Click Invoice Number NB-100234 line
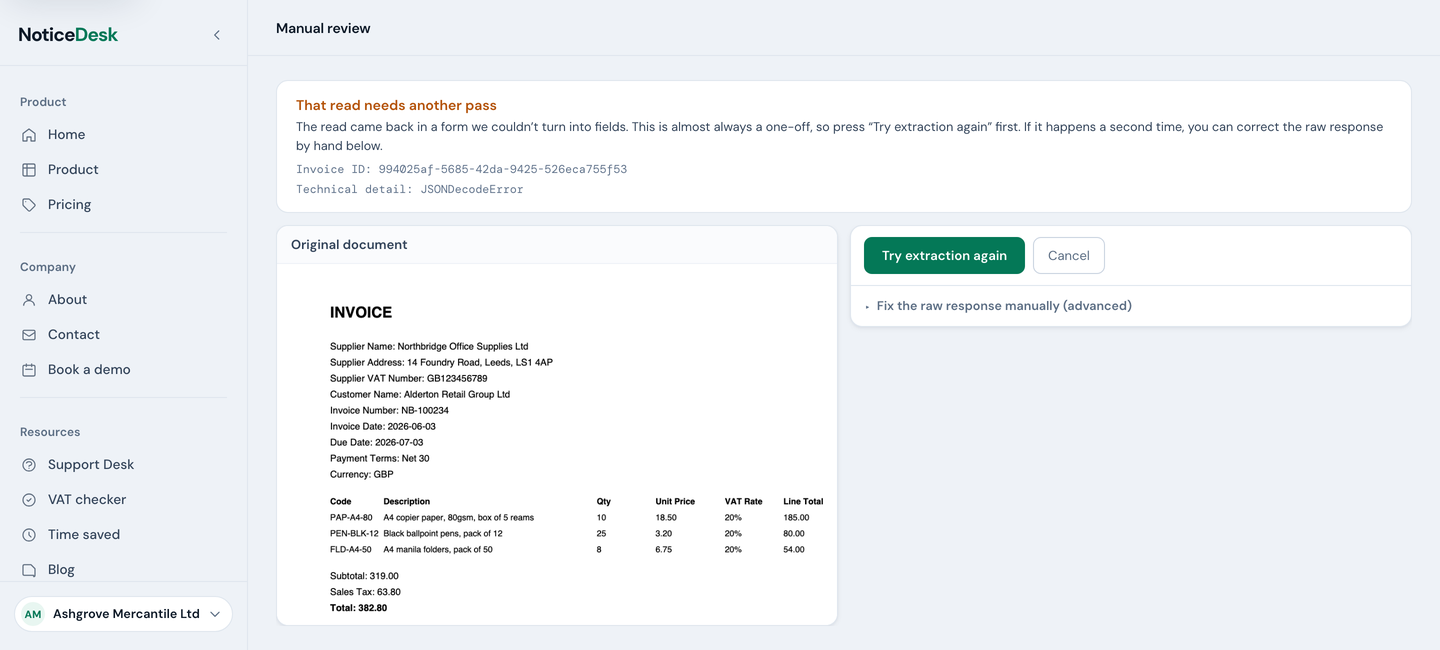Screen dimensions: 1440x650 (389, 410)
